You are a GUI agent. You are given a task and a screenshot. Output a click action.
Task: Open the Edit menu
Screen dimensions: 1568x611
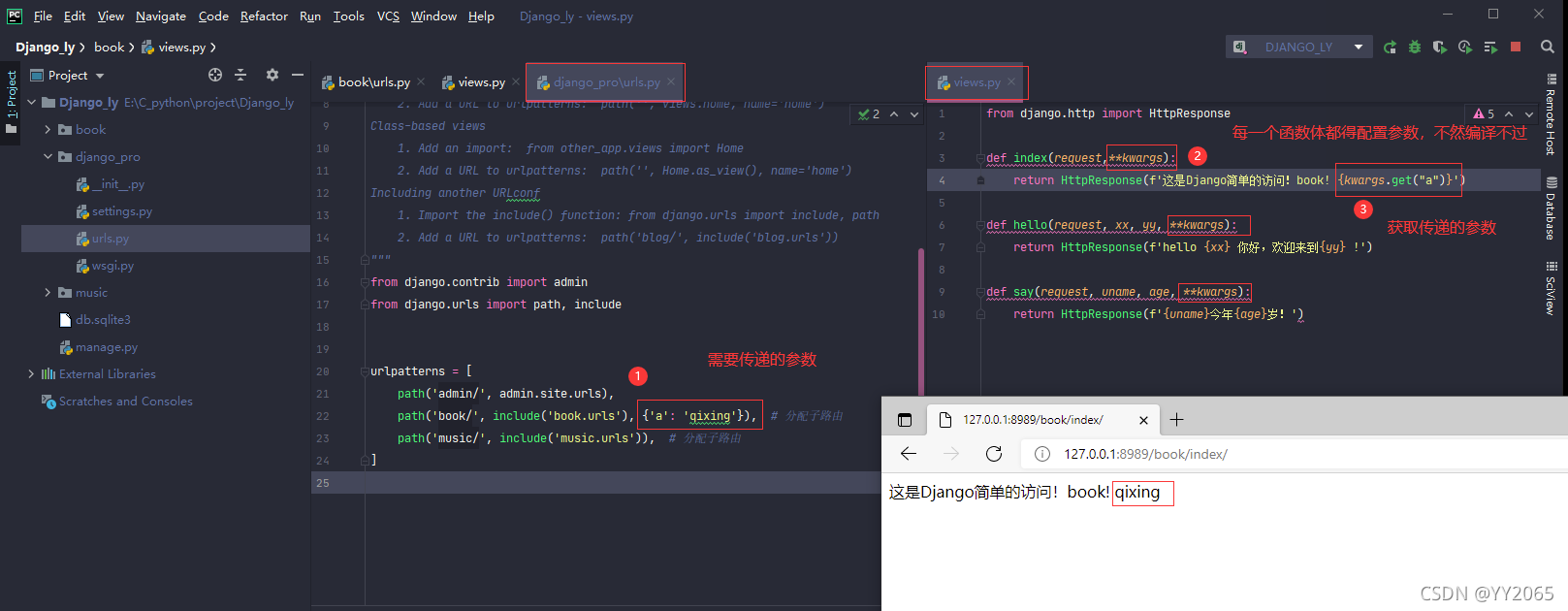coord(75,16)
